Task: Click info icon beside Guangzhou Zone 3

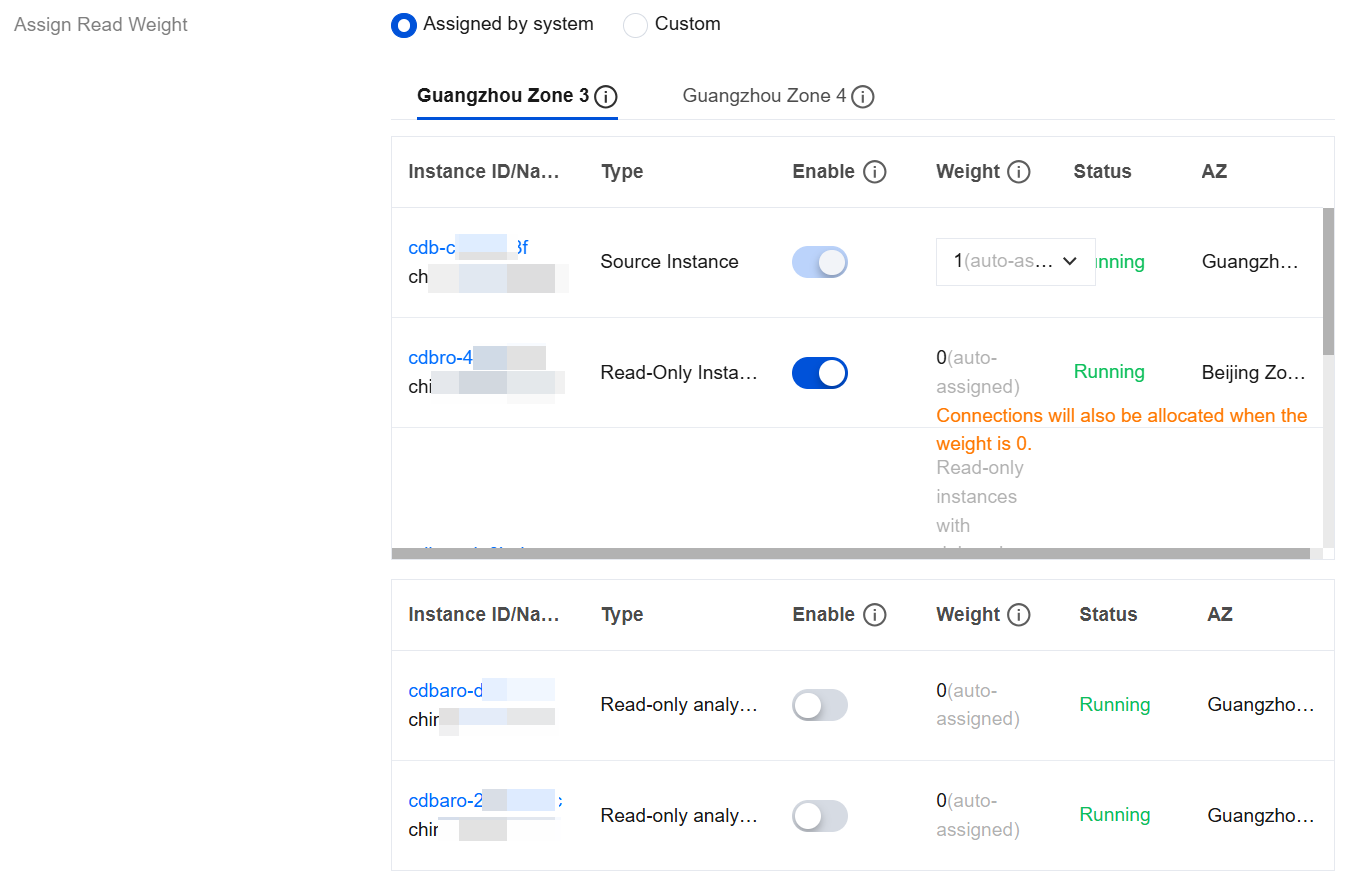Action: 606,97
